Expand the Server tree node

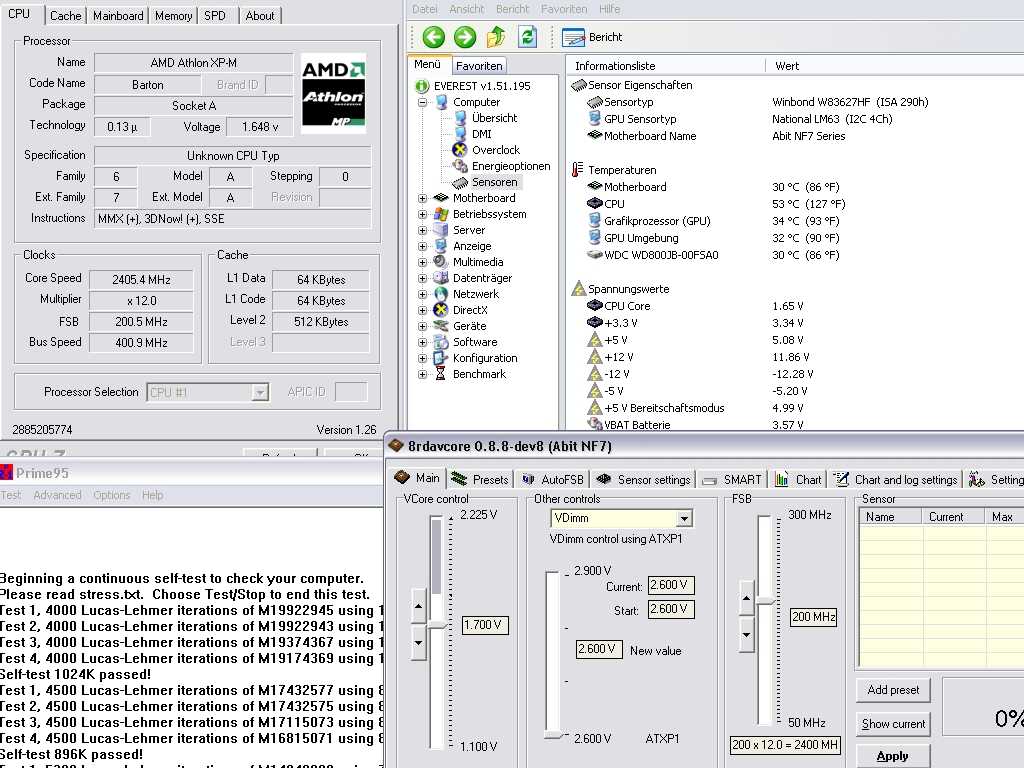[x=423, y=230]
